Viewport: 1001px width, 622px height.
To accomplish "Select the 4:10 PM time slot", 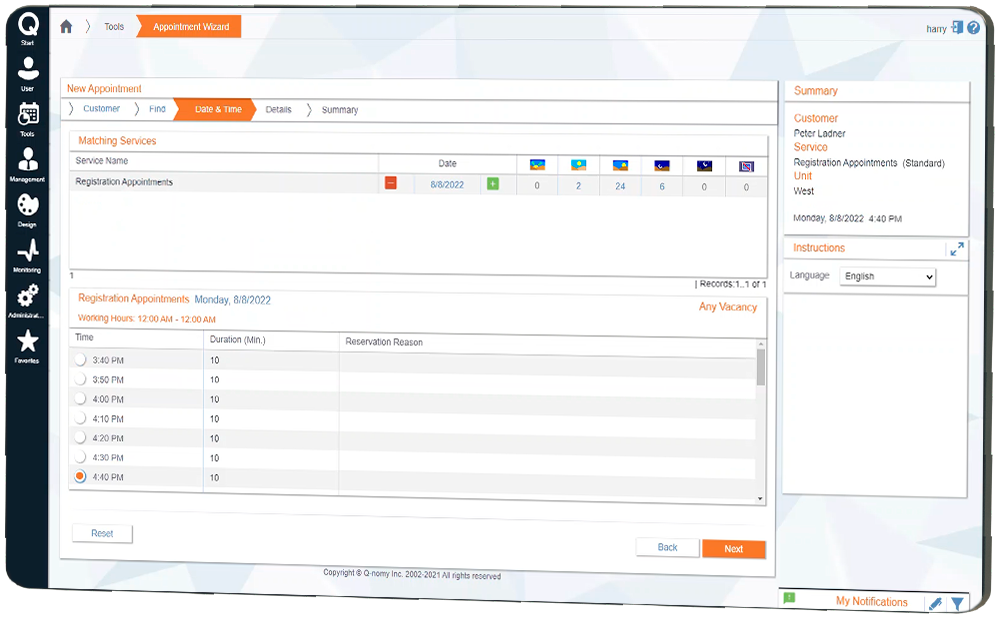I will pos(80,418).
